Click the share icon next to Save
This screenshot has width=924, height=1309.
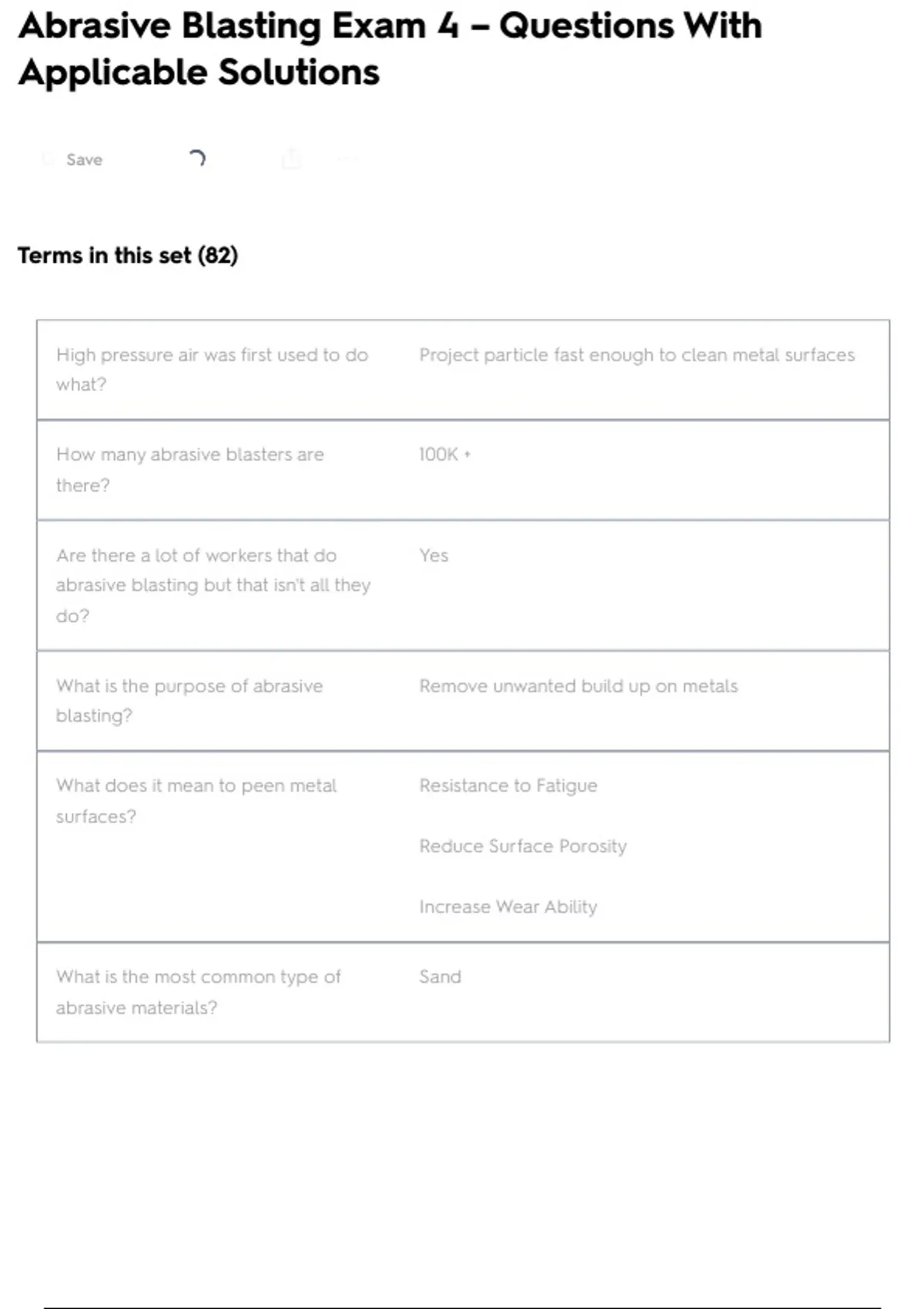click(x=291, y=159)
